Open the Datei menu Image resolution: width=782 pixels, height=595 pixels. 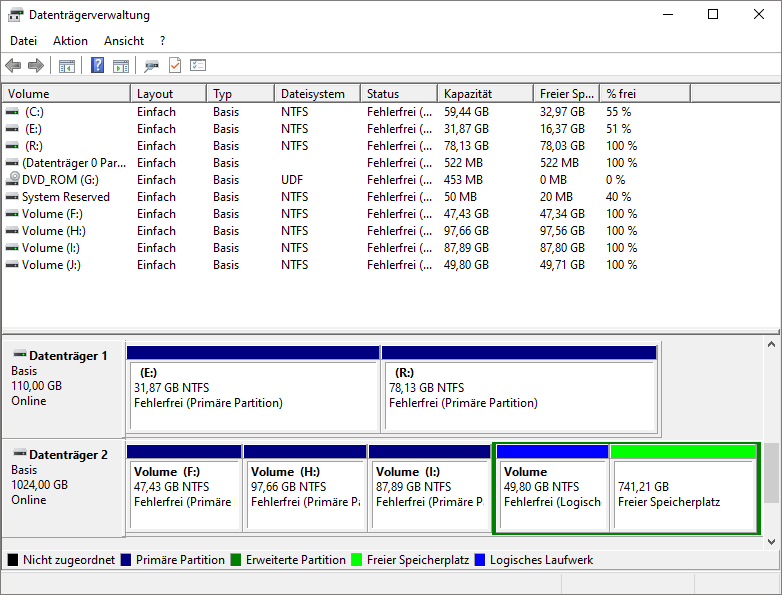[x=23, y=41]
